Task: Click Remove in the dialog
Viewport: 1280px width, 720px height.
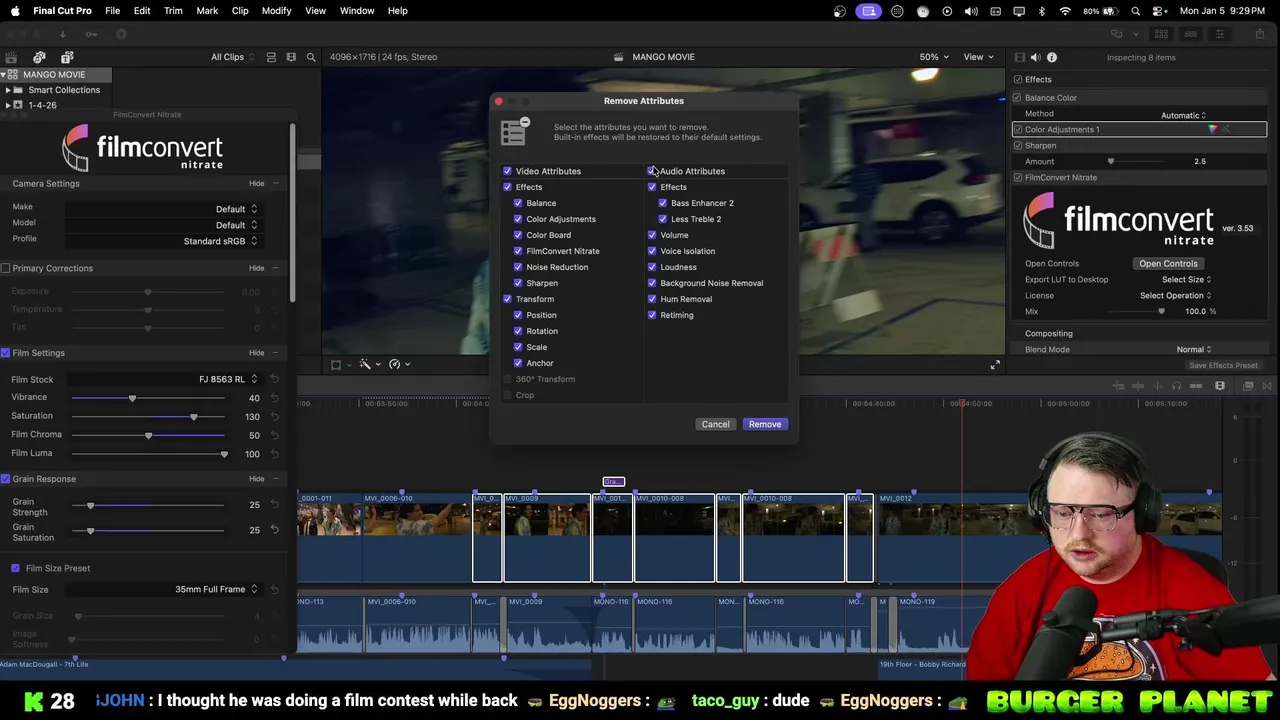Action: [x=765, y=424]
